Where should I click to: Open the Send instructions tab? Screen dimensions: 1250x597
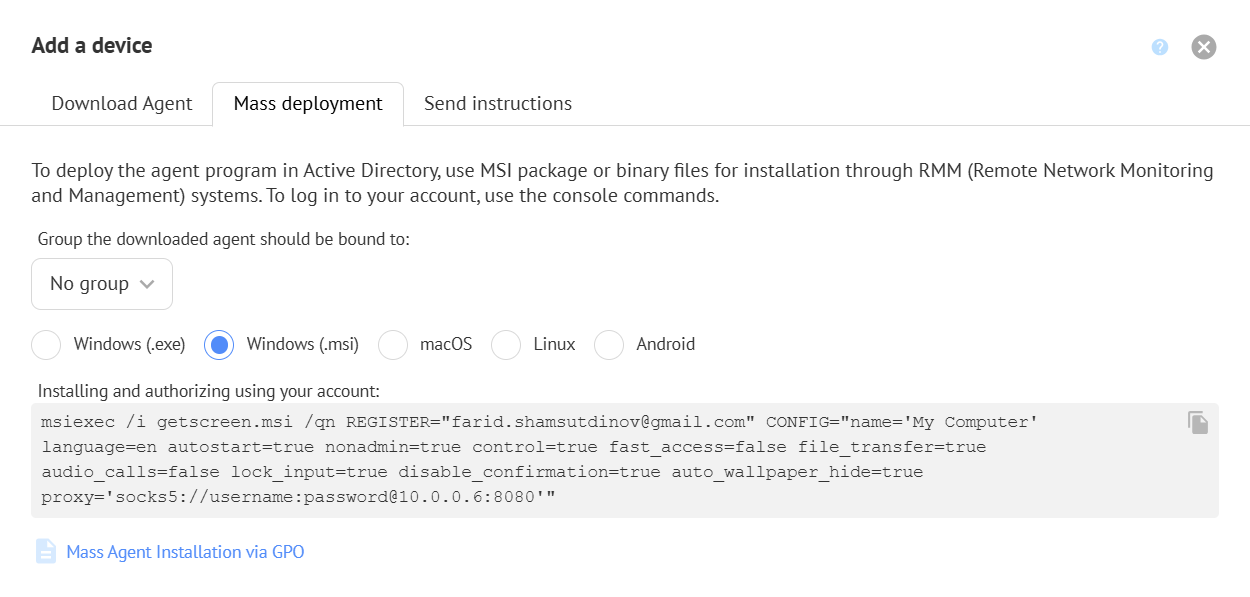coord(498,104)
